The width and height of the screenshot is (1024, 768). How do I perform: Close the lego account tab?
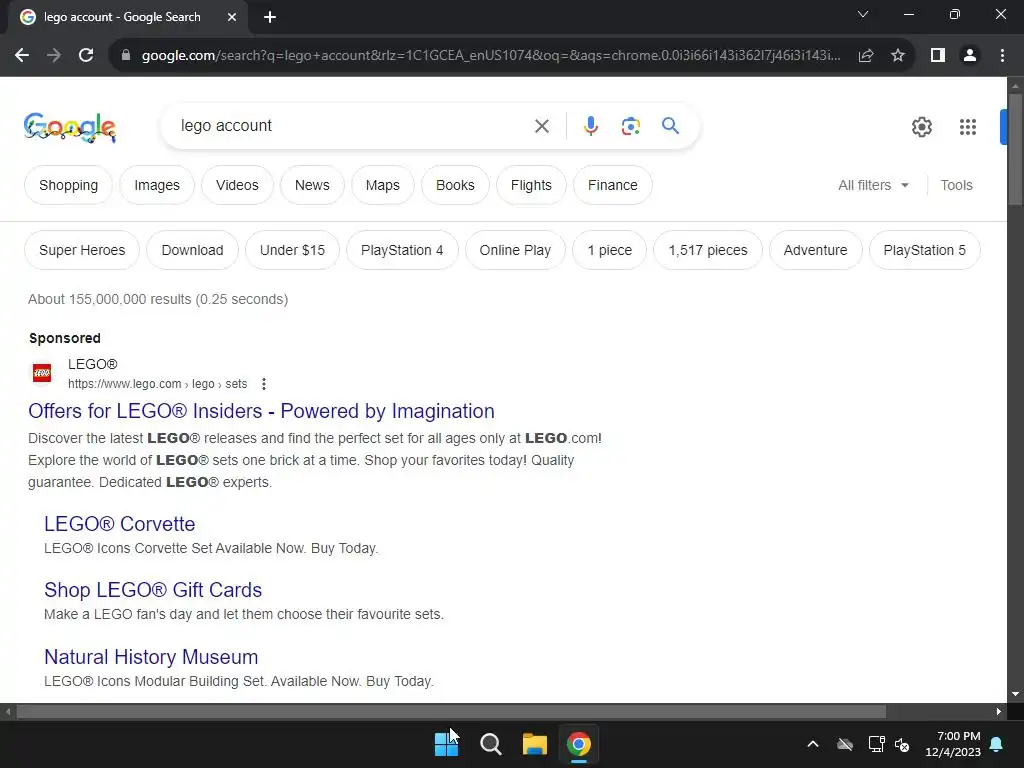(232, 17)
